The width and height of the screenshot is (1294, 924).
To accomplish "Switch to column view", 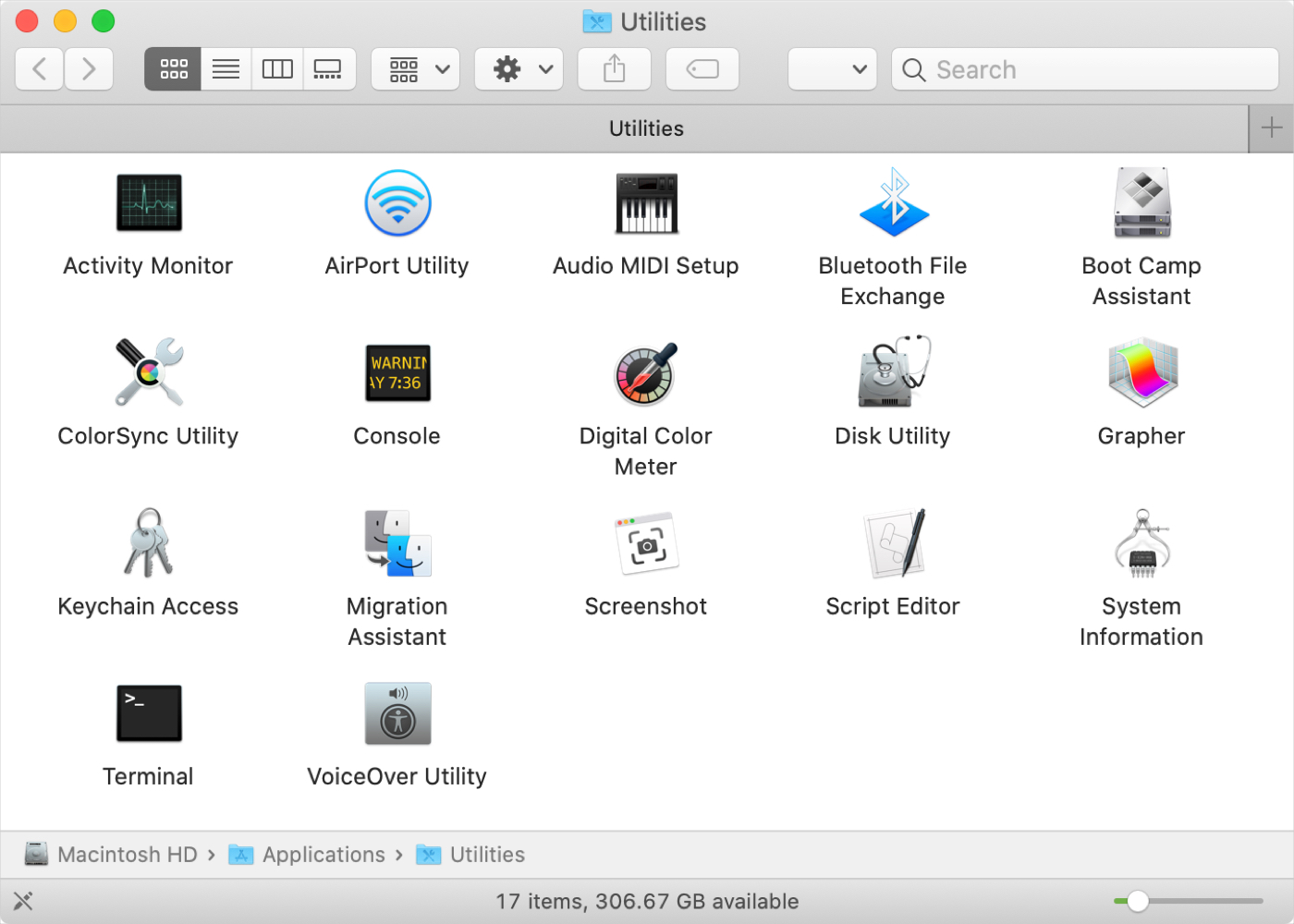I will click(x=276, y=68).
